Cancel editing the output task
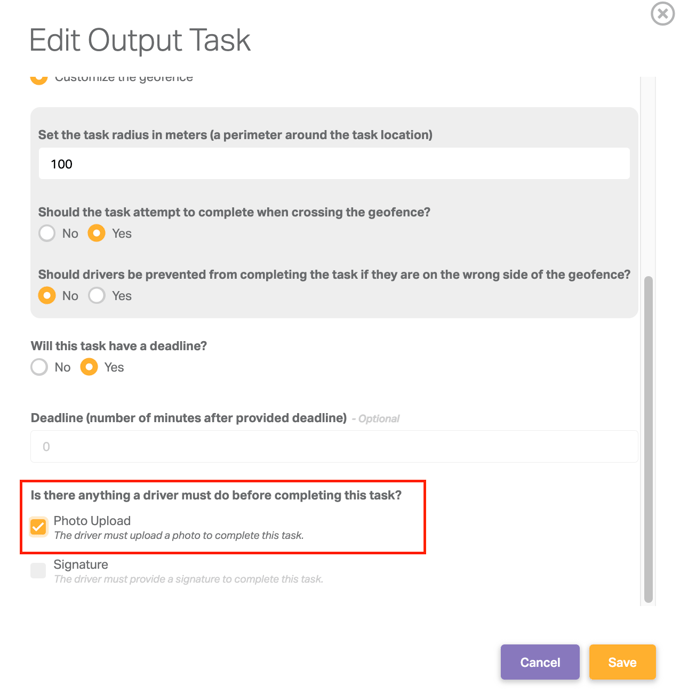 pyautogui.click(x=540, y=662)
